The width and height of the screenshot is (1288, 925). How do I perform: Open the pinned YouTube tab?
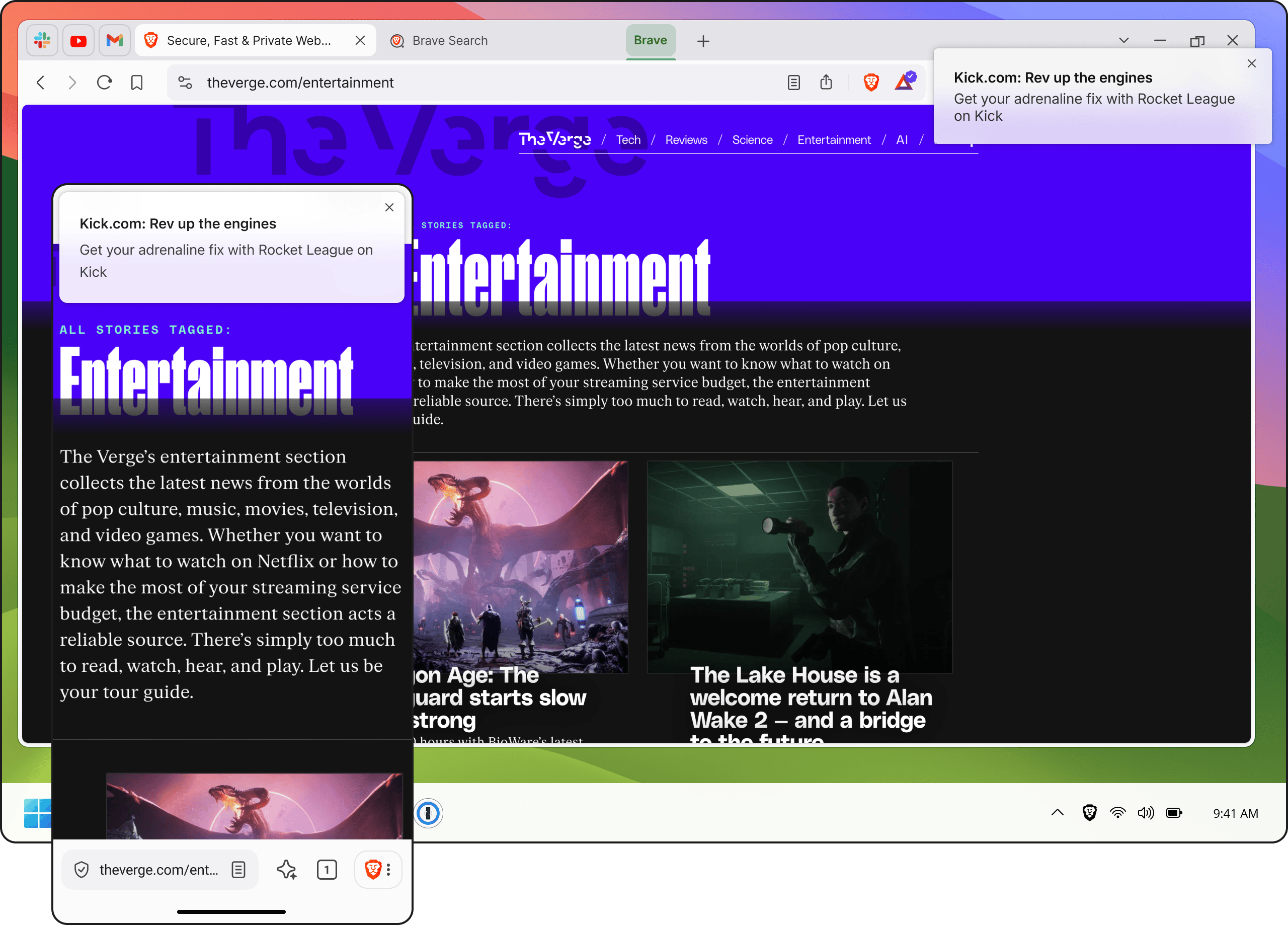click(78, 40)
